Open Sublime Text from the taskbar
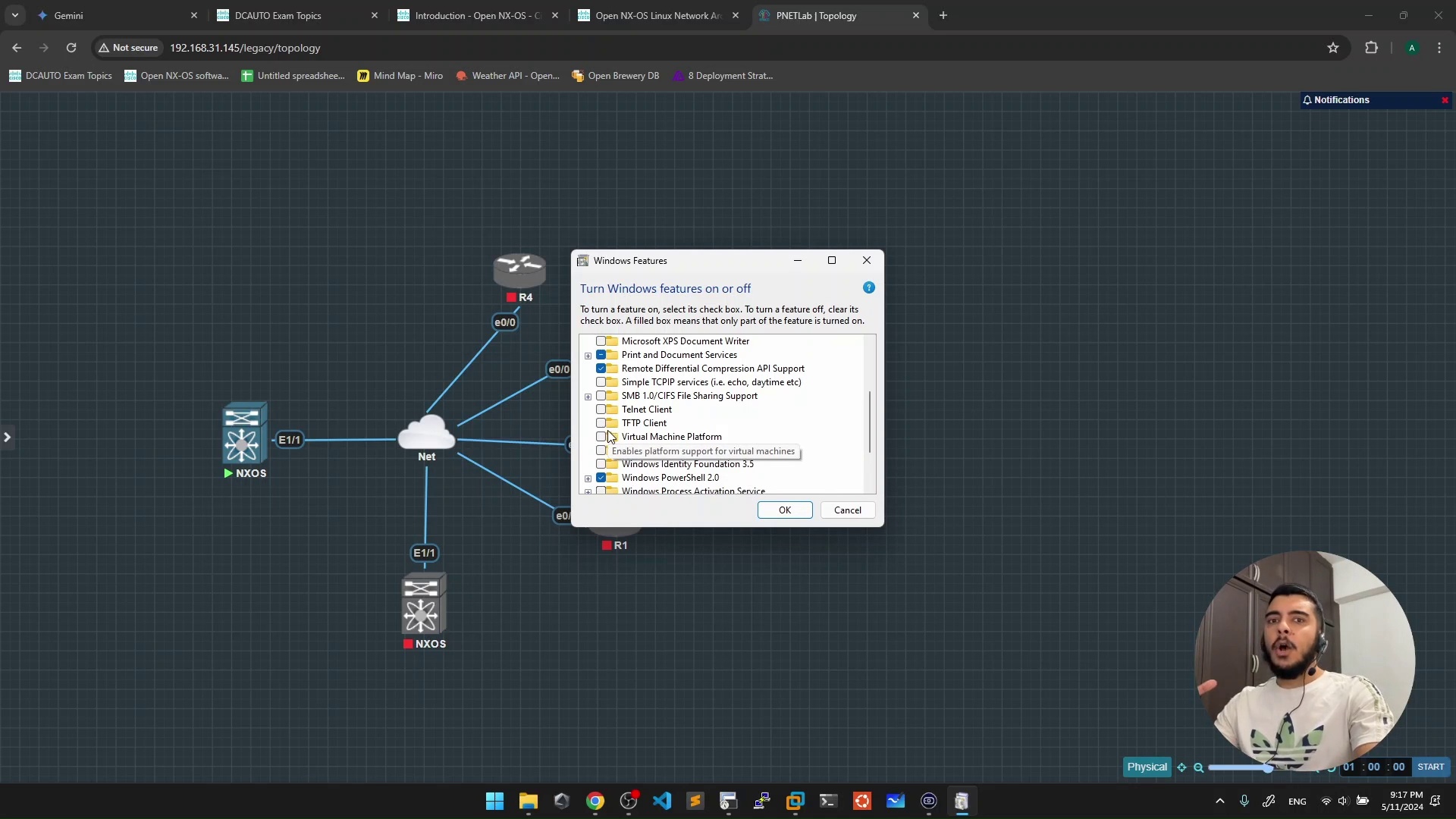The image size is (1456, 819). (x=695, y=802)
